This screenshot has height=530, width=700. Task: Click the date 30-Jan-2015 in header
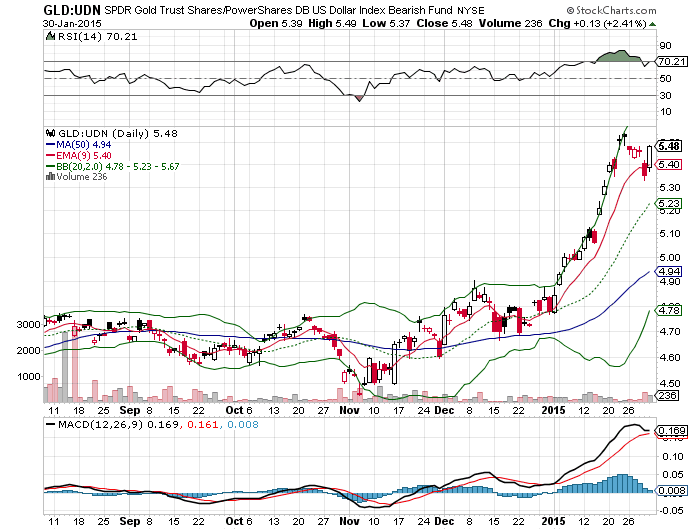pos(72,24)
